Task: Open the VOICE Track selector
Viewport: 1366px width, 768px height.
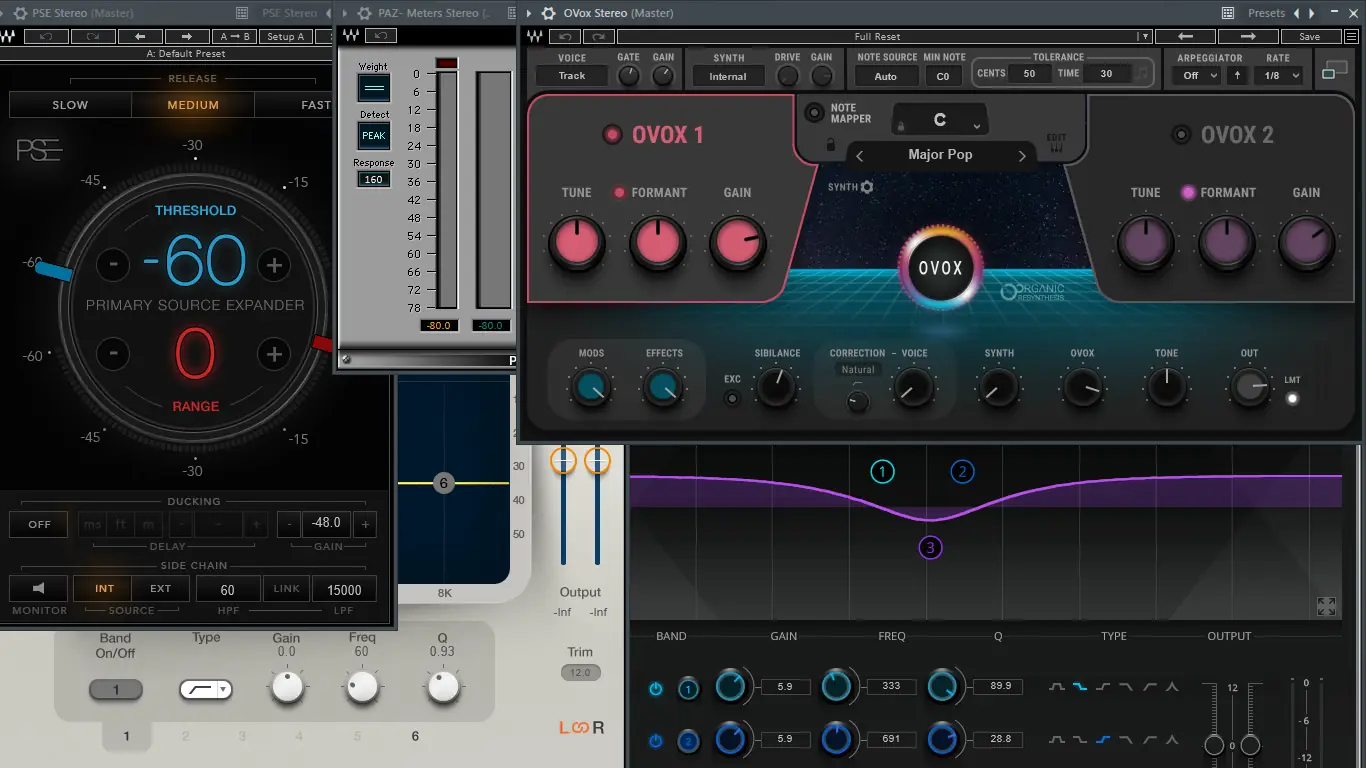Action: click(572, 75)
